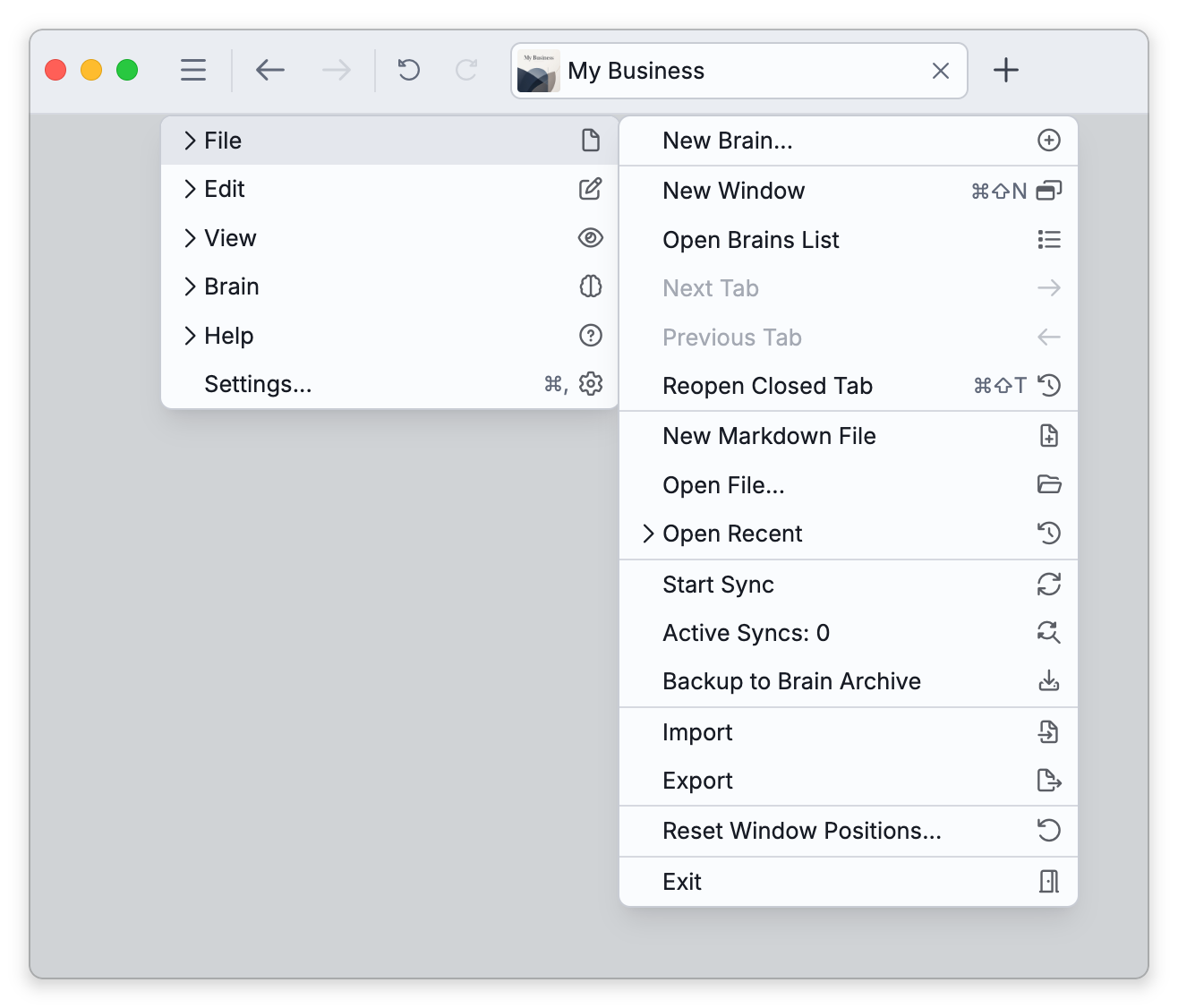Close the My Business tab
This screenshot has height=1008, width=1178.
pyautogui.click(x=941, y=71)
